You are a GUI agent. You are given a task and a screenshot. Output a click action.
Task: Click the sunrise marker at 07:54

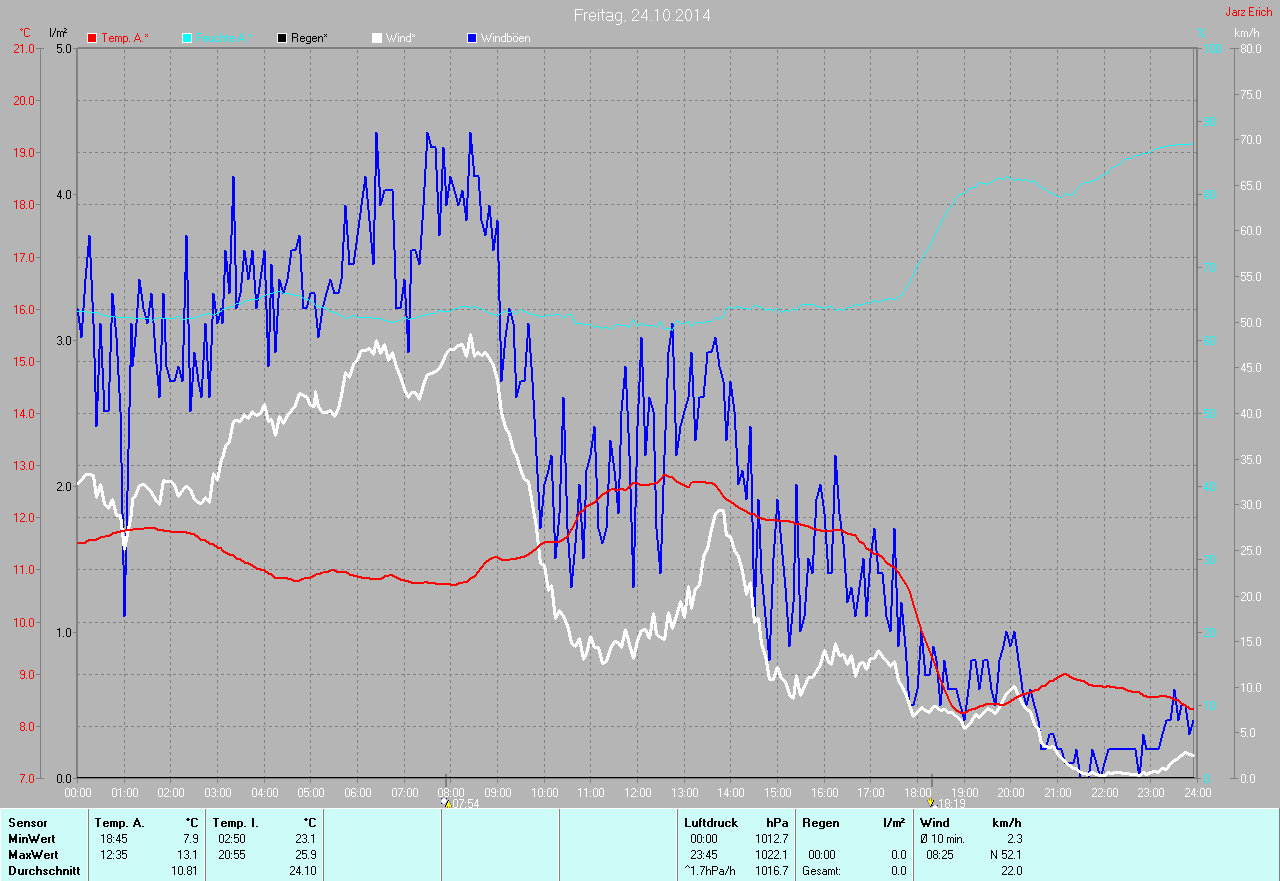[446, 802]
